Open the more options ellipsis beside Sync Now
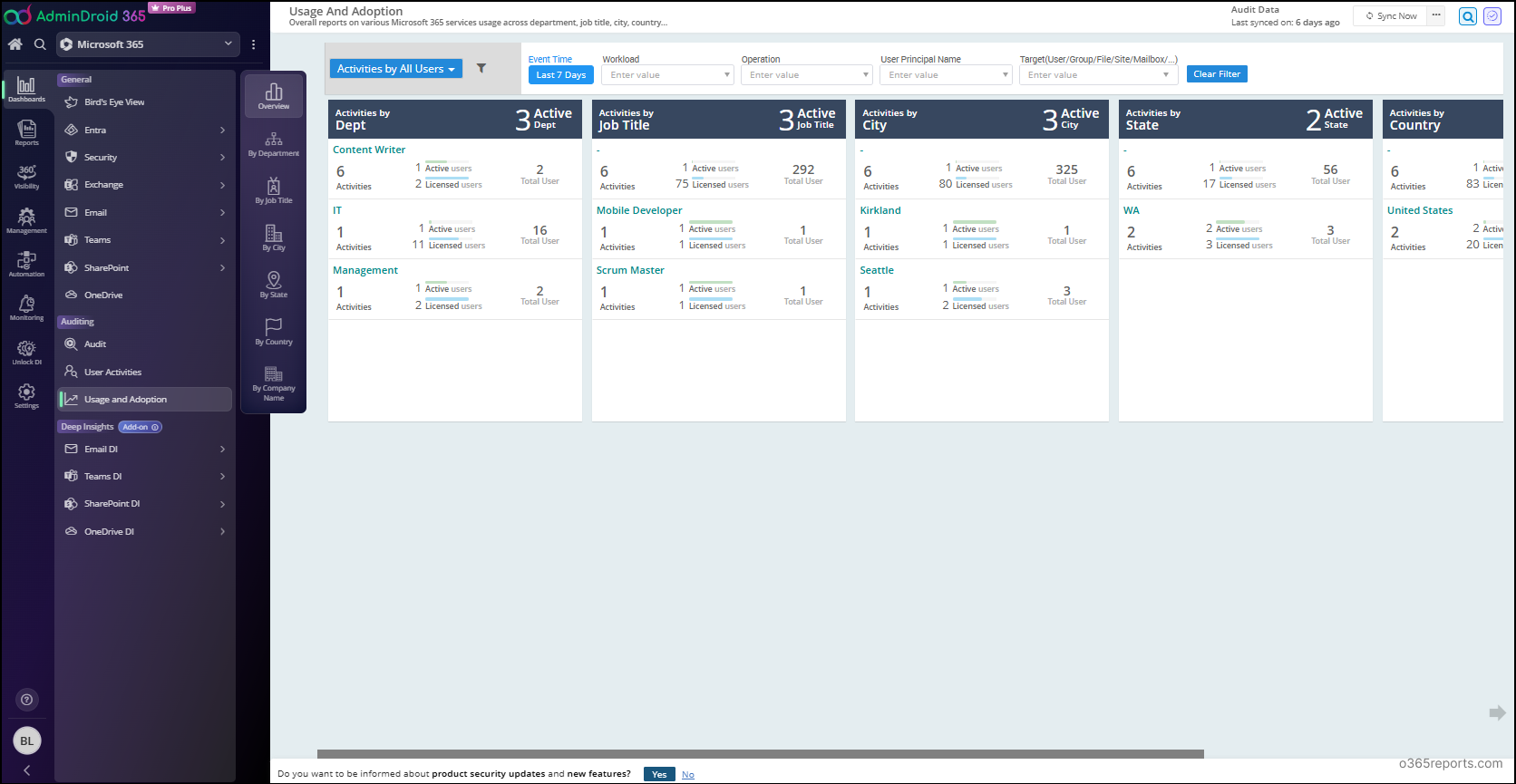 click(1436, 15)
